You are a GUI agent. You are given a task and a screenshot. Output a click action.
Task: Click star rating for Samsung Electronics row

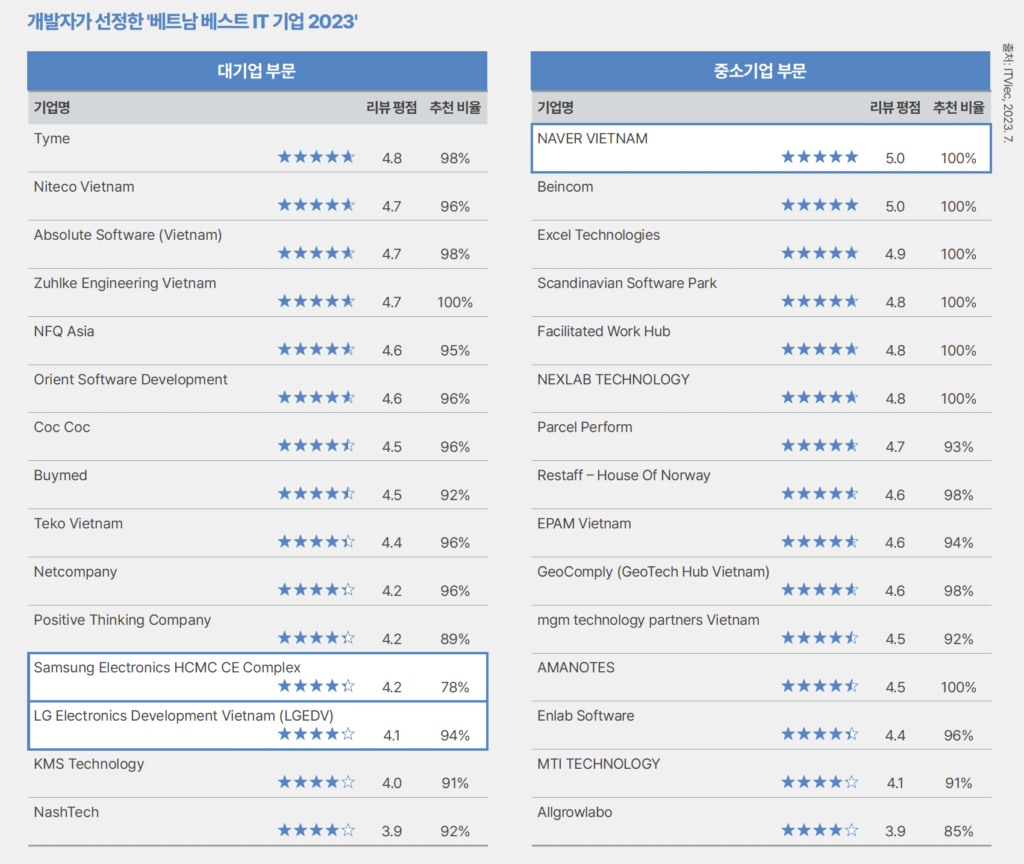coord(316,686)
